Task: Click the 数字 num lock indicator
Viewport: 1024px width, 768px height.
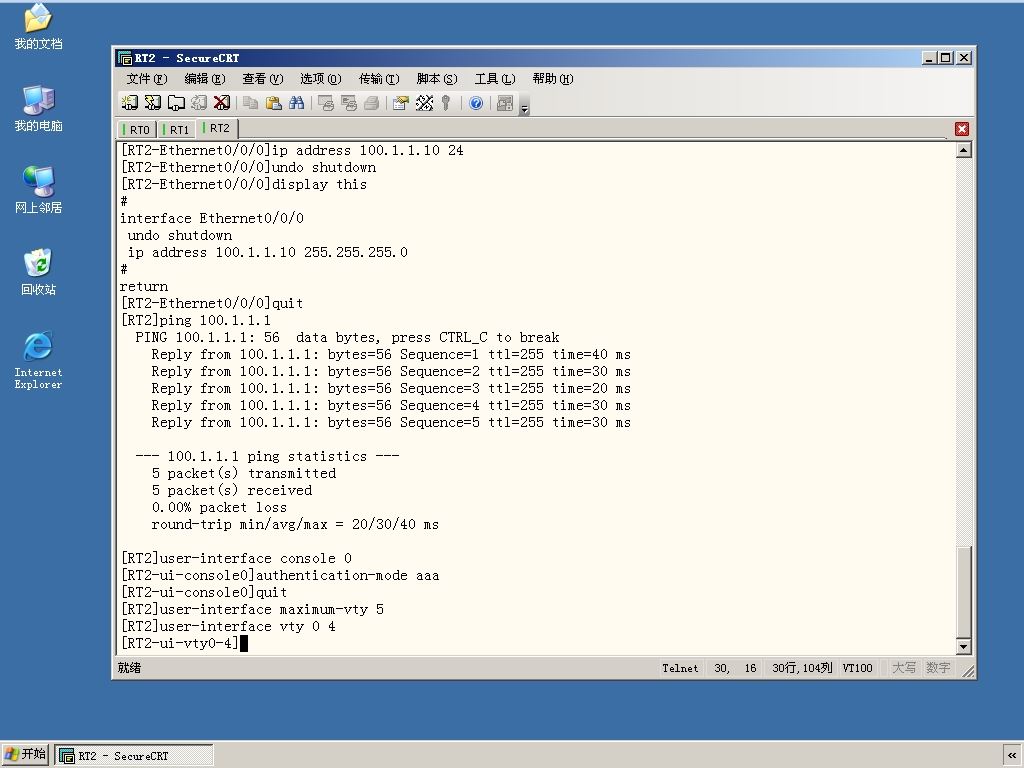Action: 938,668
